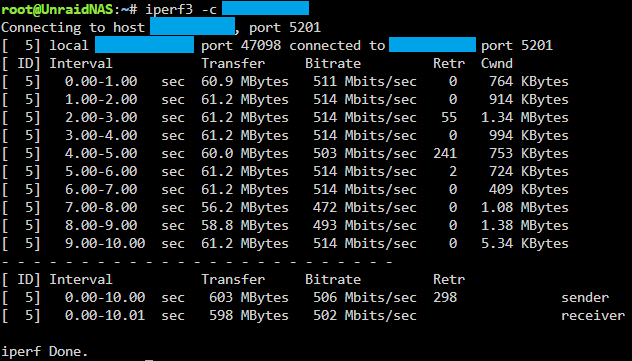Click the word 'sender' in summary
The width and height of the screenshot is (632, 361).
584,298
